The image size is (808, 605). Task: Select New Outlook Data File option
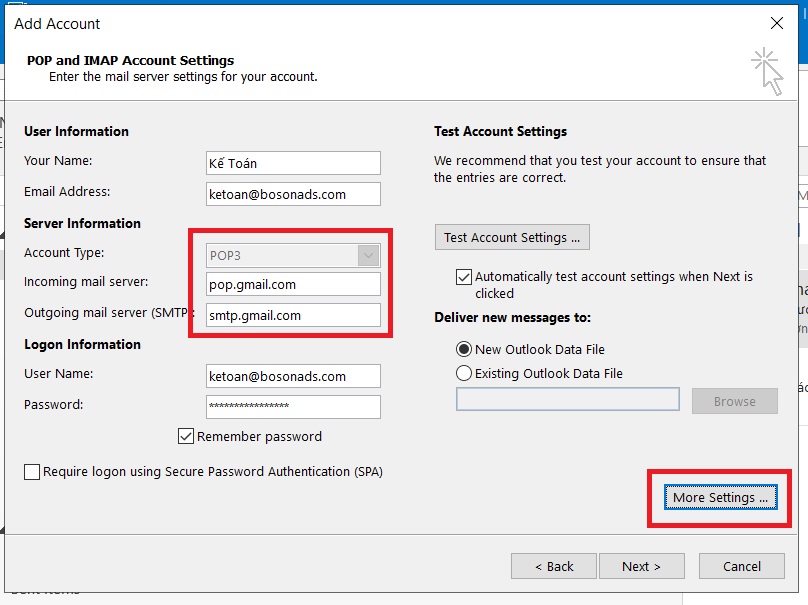(464, 349)
